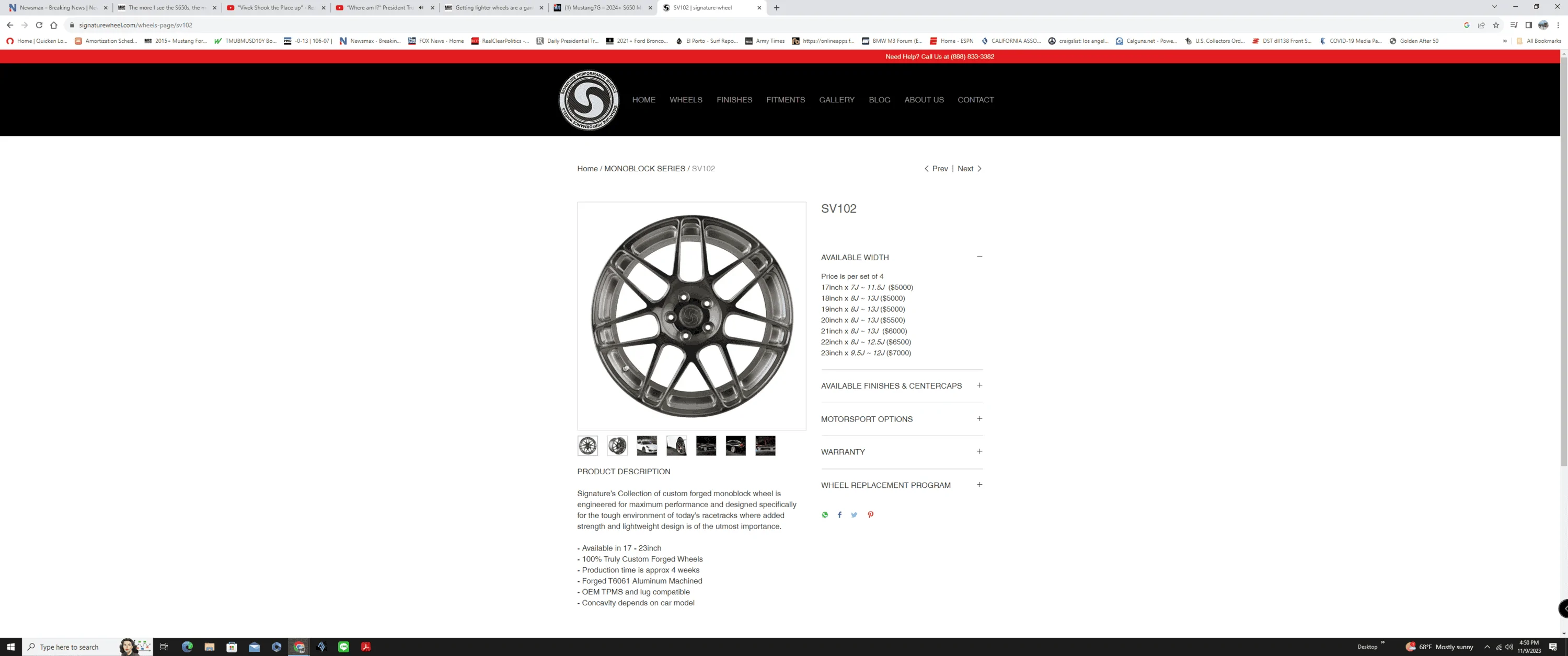
Task: Open the BLOG menu item
Action: (x=879, y=100)
